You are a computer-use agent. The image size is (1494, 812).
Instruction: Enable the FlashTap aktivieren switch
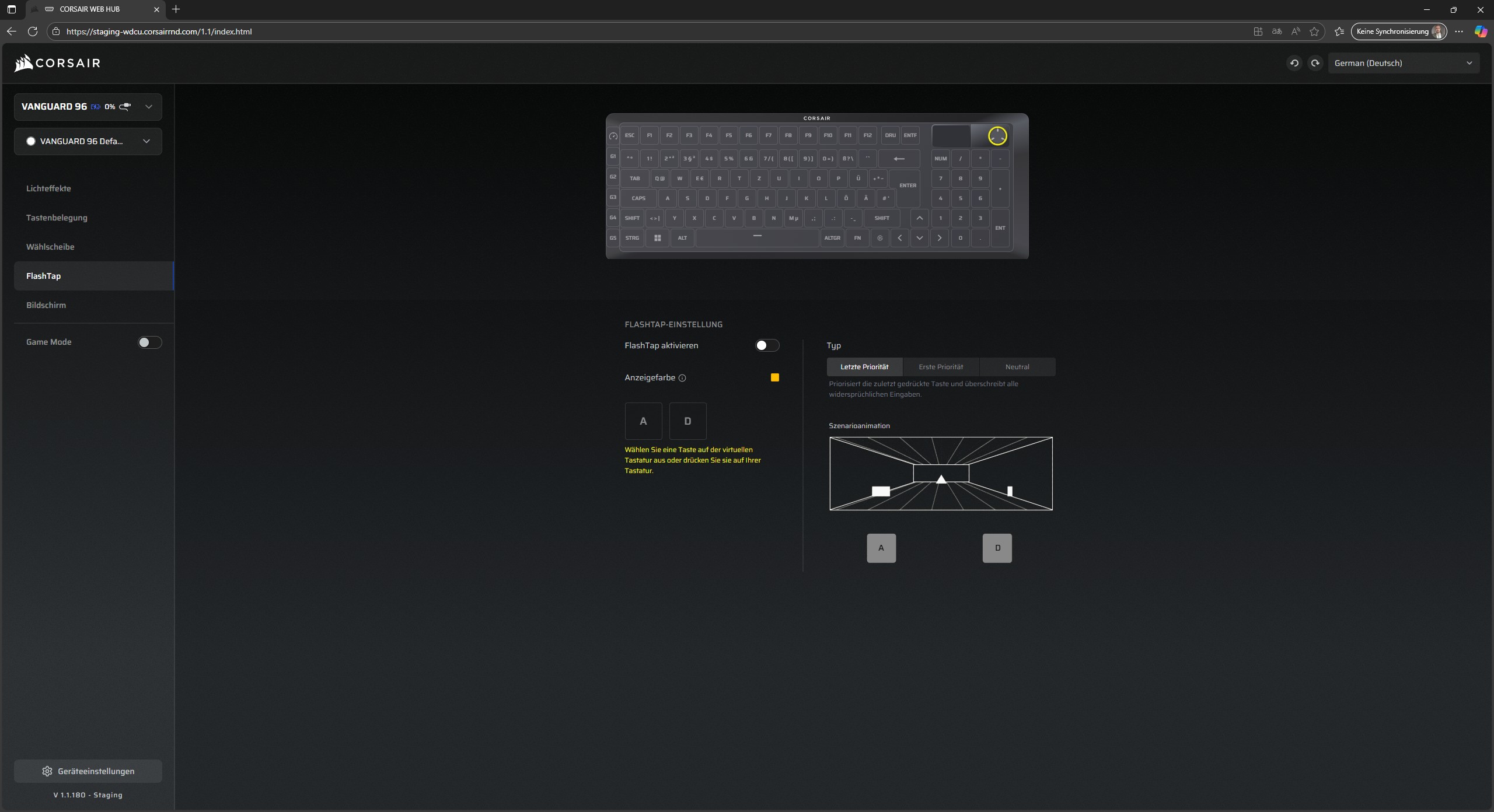coord(767,345)
